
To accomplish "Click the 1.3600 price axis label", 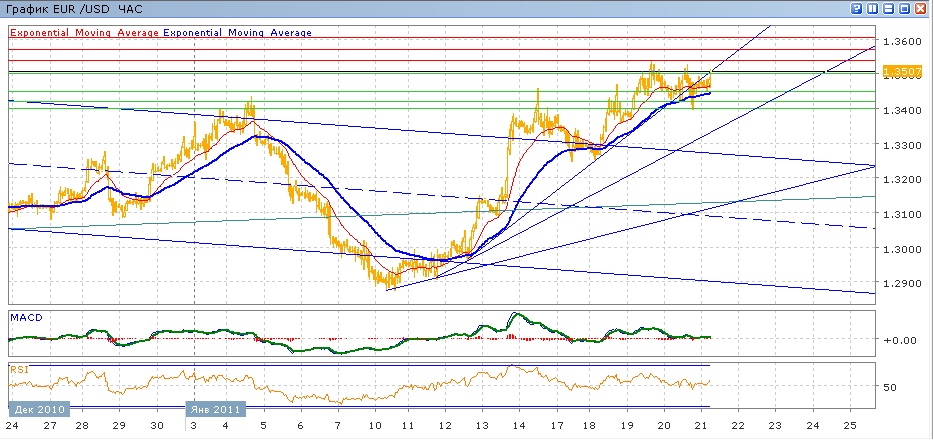I will point(902,41).
